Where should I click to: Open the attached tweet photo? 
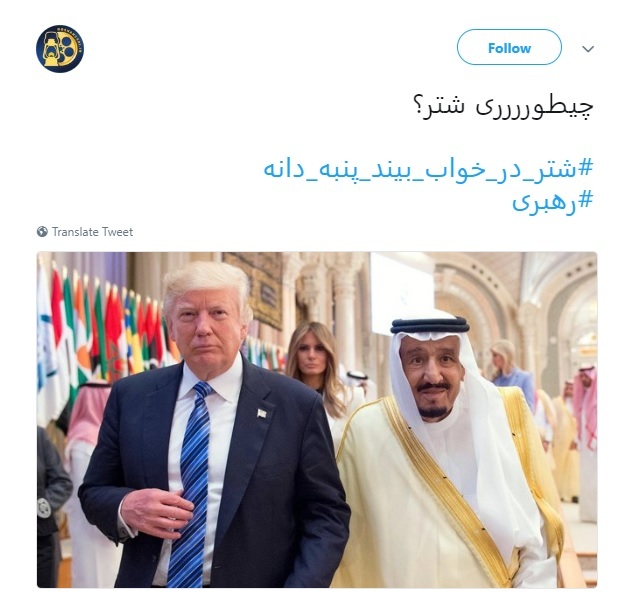(317, 420)
